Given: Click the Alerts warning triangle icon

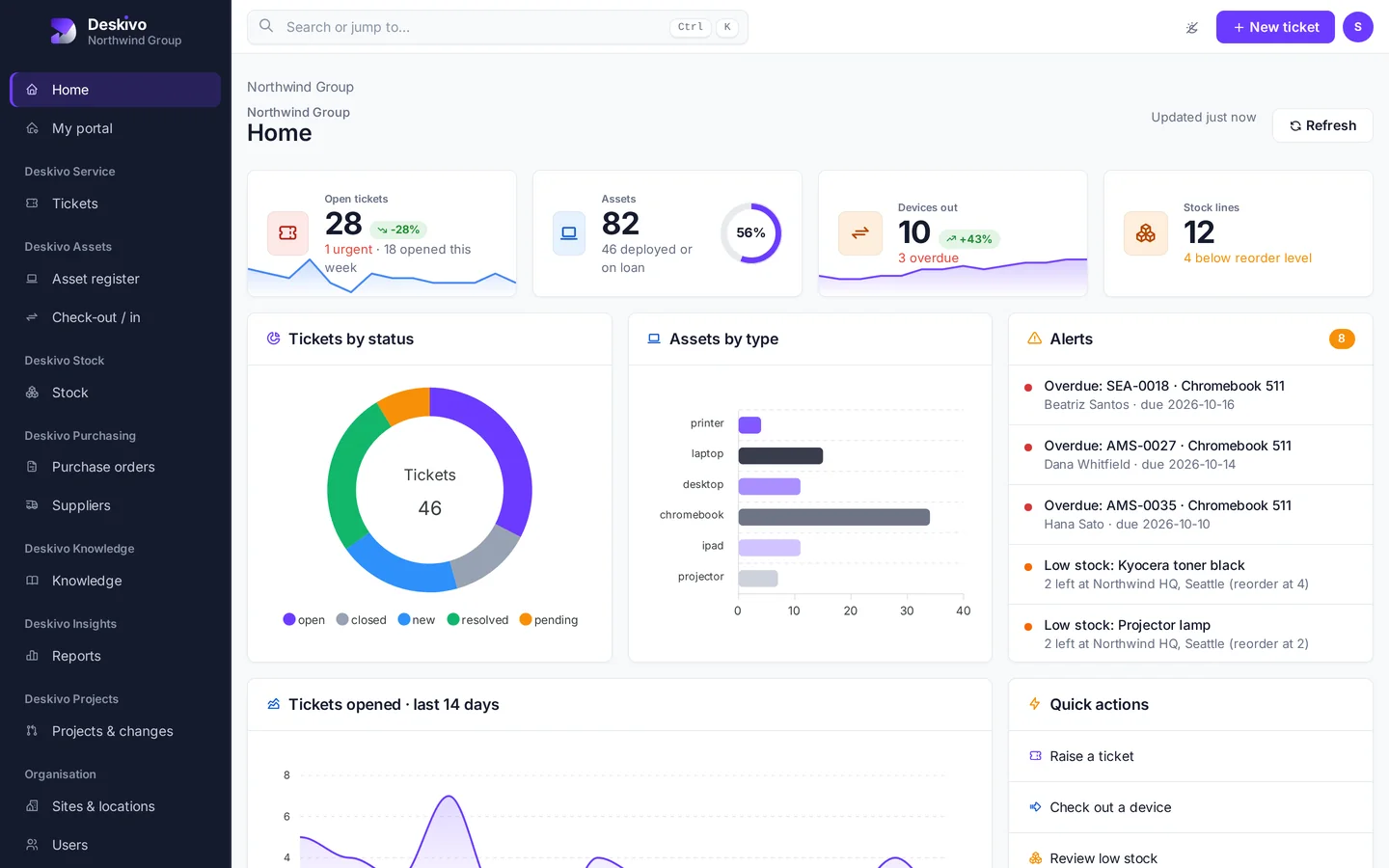Looking at the screenshot, I should pos(1034,339).
